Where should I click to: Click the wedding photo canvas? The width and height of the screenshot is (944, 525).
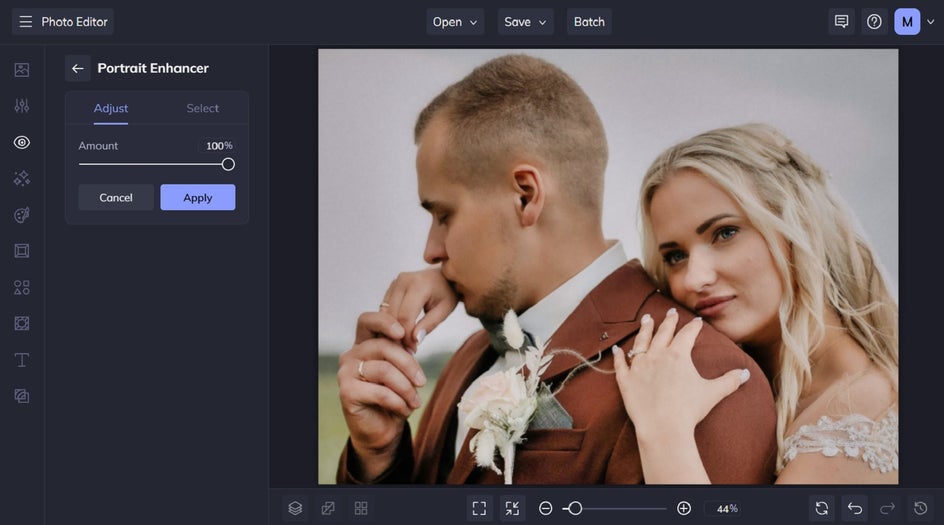click(608, 266)
